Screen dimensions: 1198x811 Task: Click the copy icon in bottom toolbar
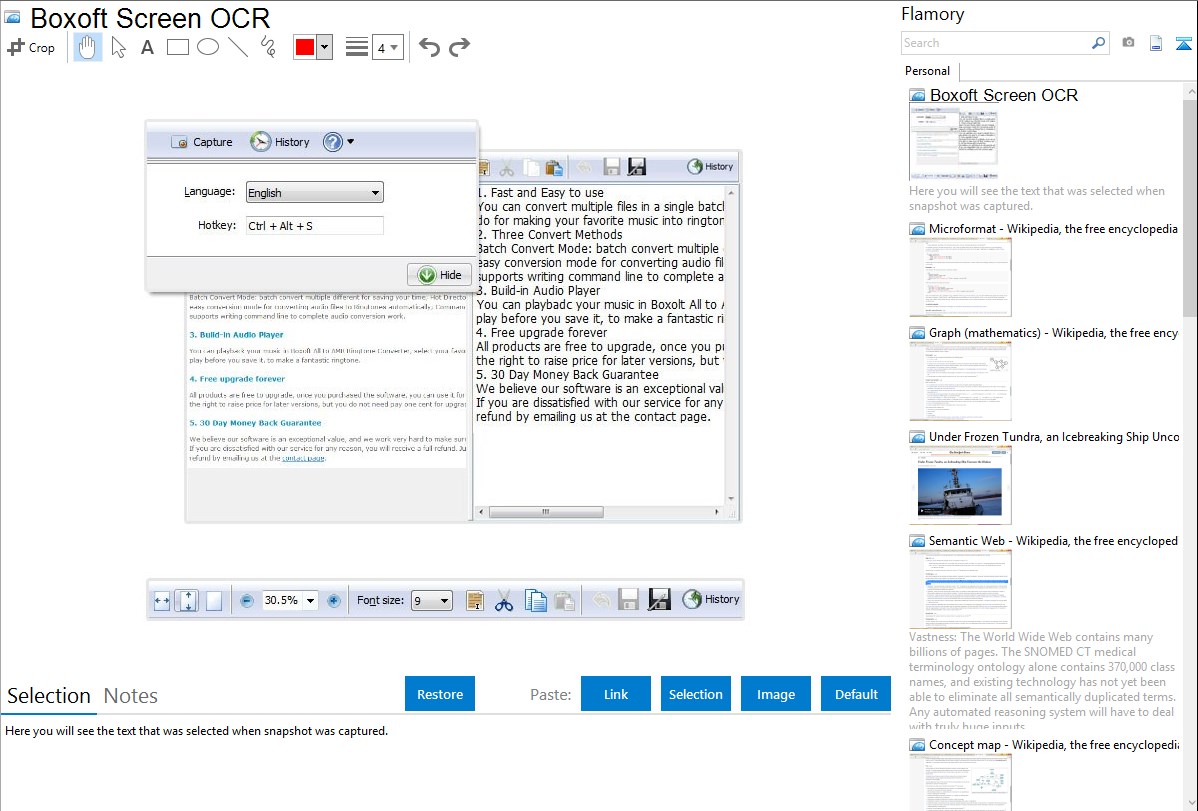(535, 601)
